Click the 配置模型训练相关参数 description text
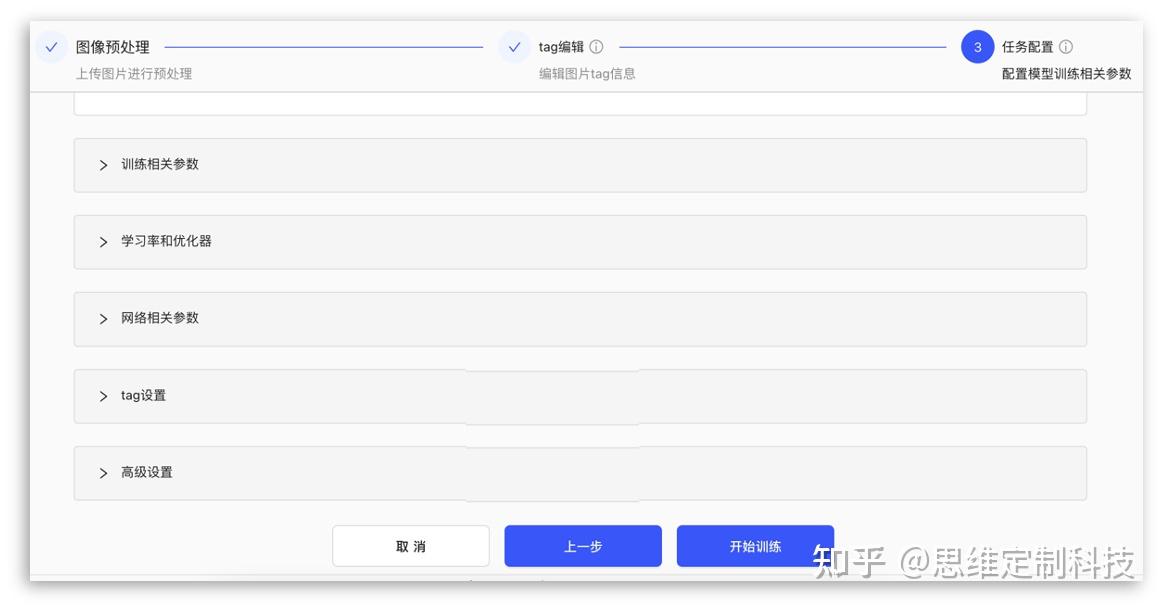 1067,73
